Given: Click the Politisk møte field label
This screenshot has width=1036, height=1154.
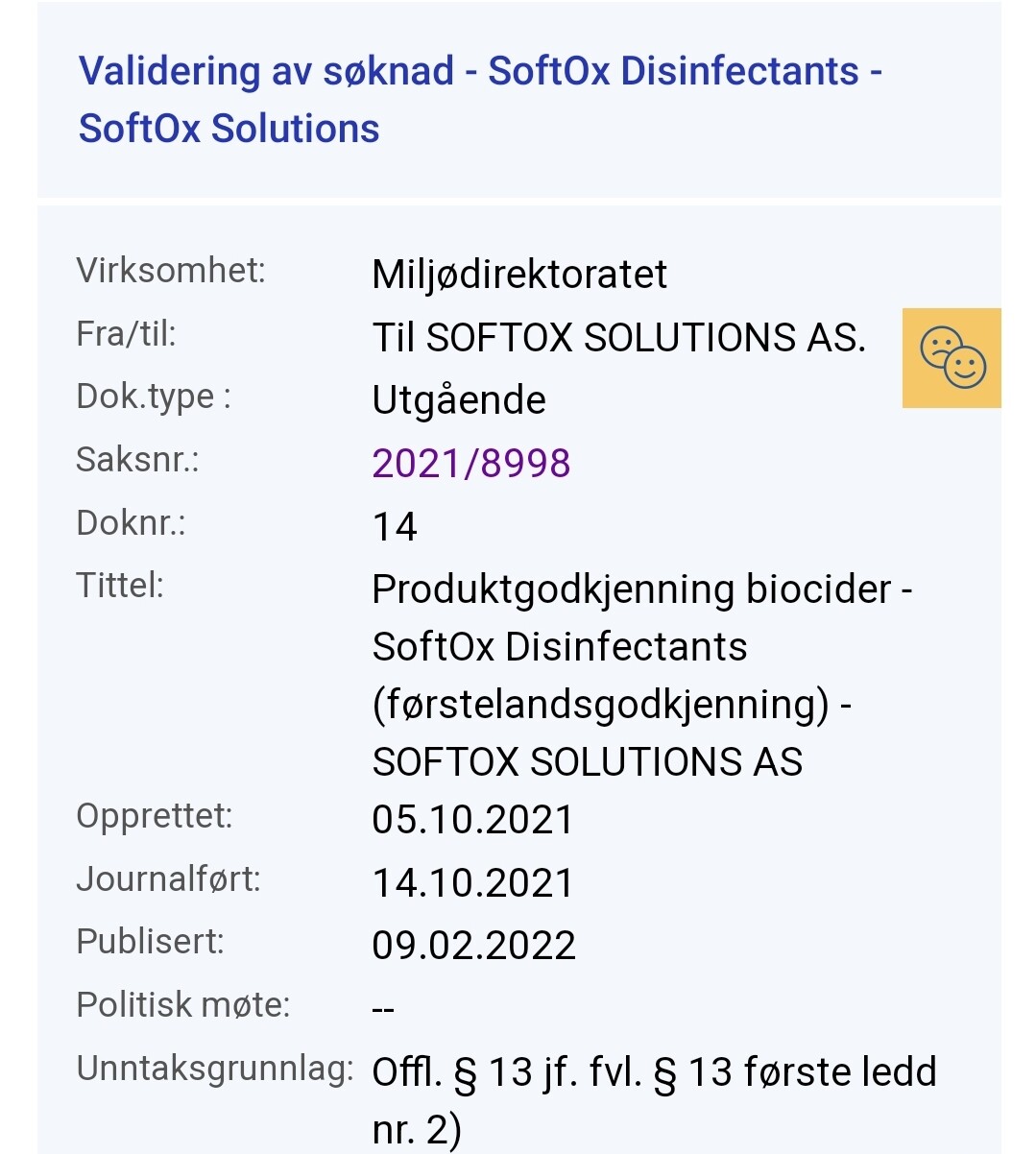Looking at the screenshot, I should [183, 1005].
